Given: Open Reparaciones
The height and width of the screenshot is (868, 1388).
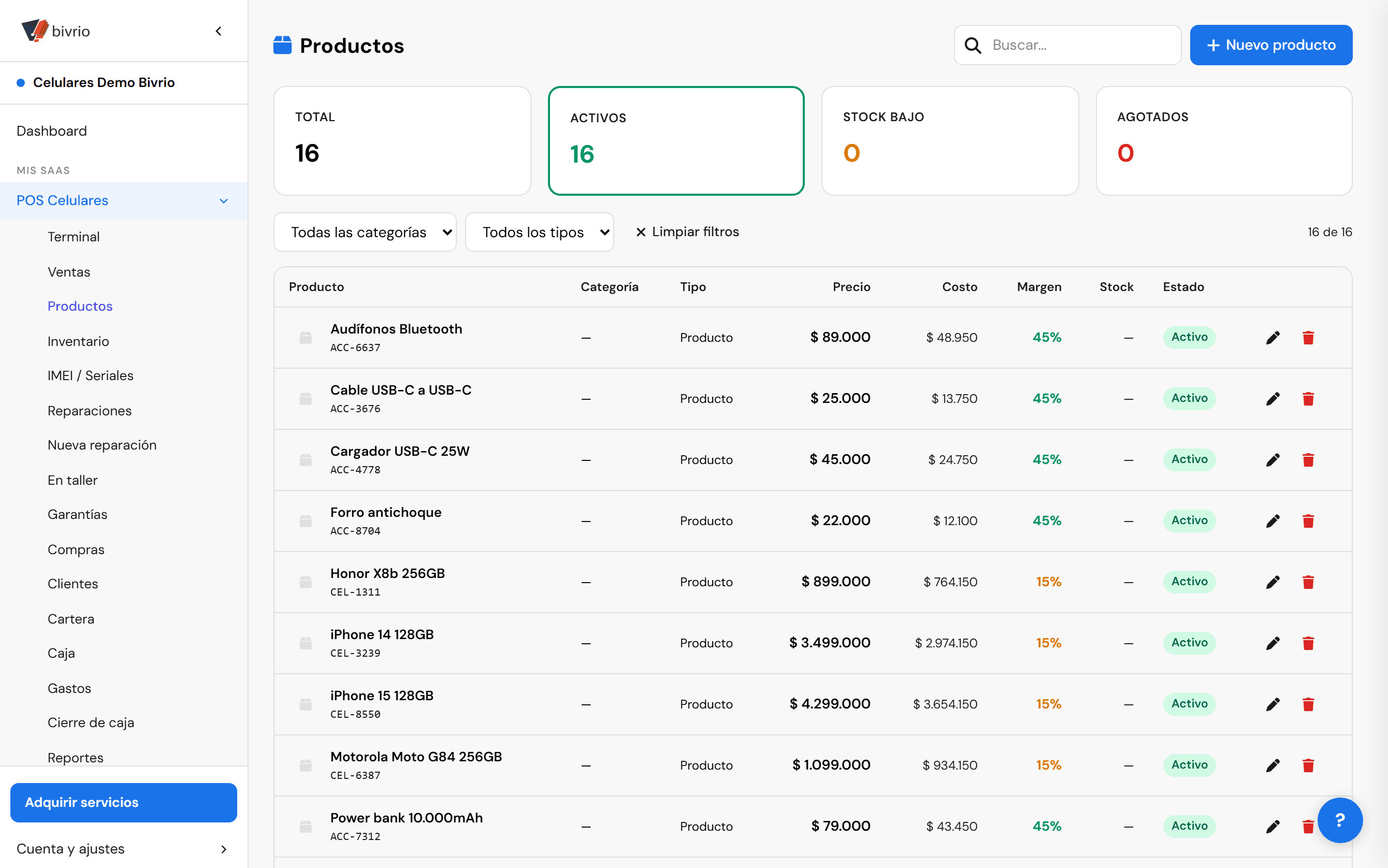Looking at the screenshot, I should point(90,411).
